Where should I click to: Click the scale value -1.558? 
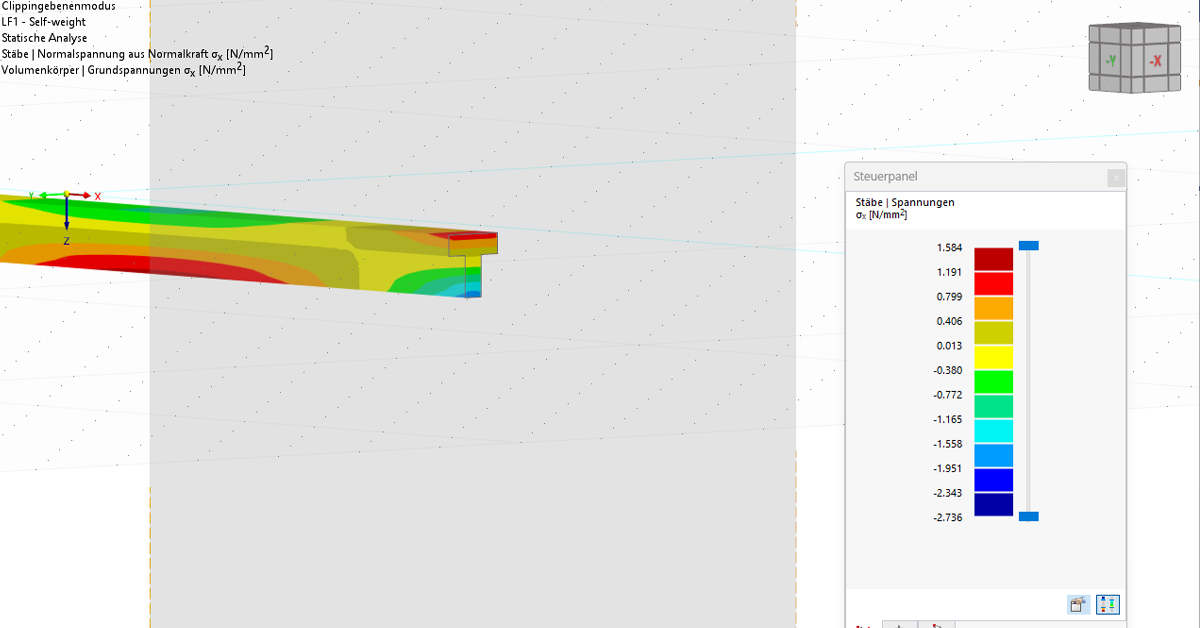(x=947, y=443)
